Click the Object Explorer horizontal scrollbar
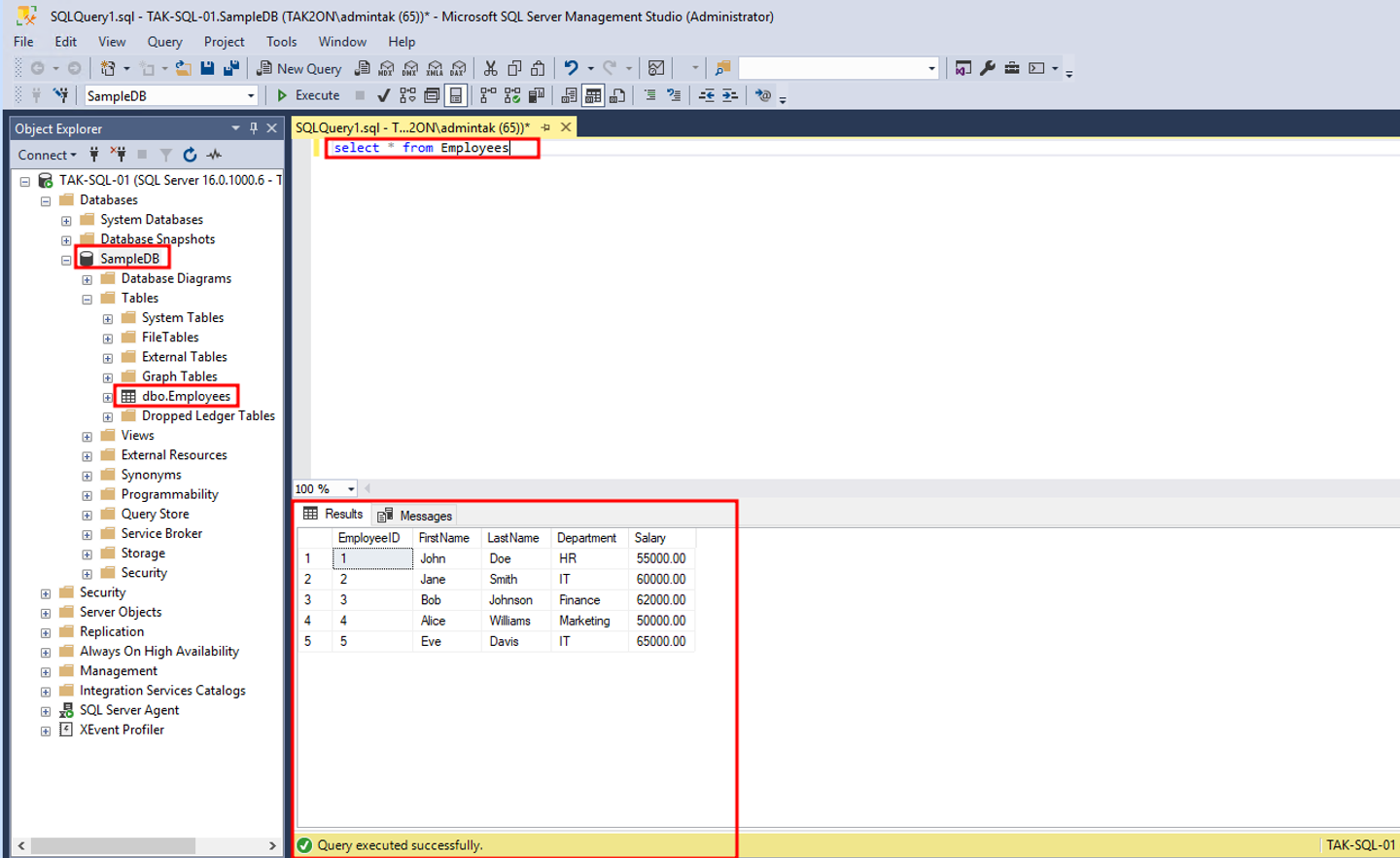The width and height of the screenshot is (1400, 858). 147,845
